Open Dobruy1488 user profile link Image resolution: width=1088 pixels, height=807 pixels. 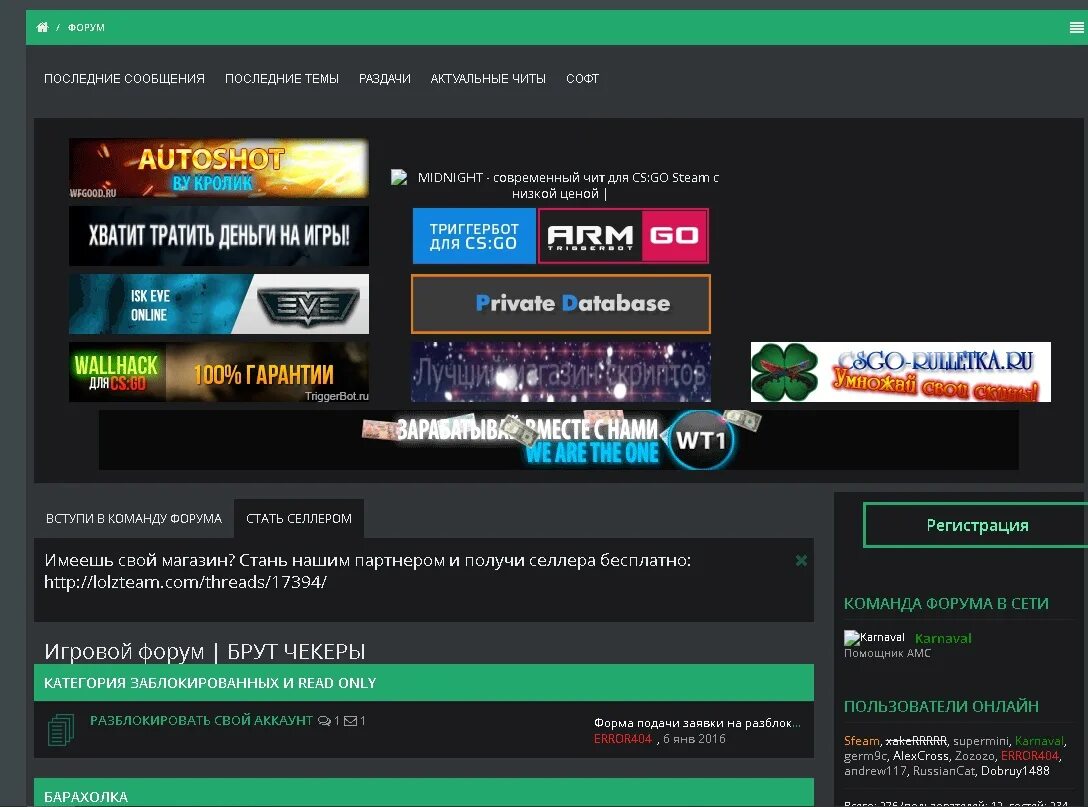pyautogui.click(x=1015, y=770)
